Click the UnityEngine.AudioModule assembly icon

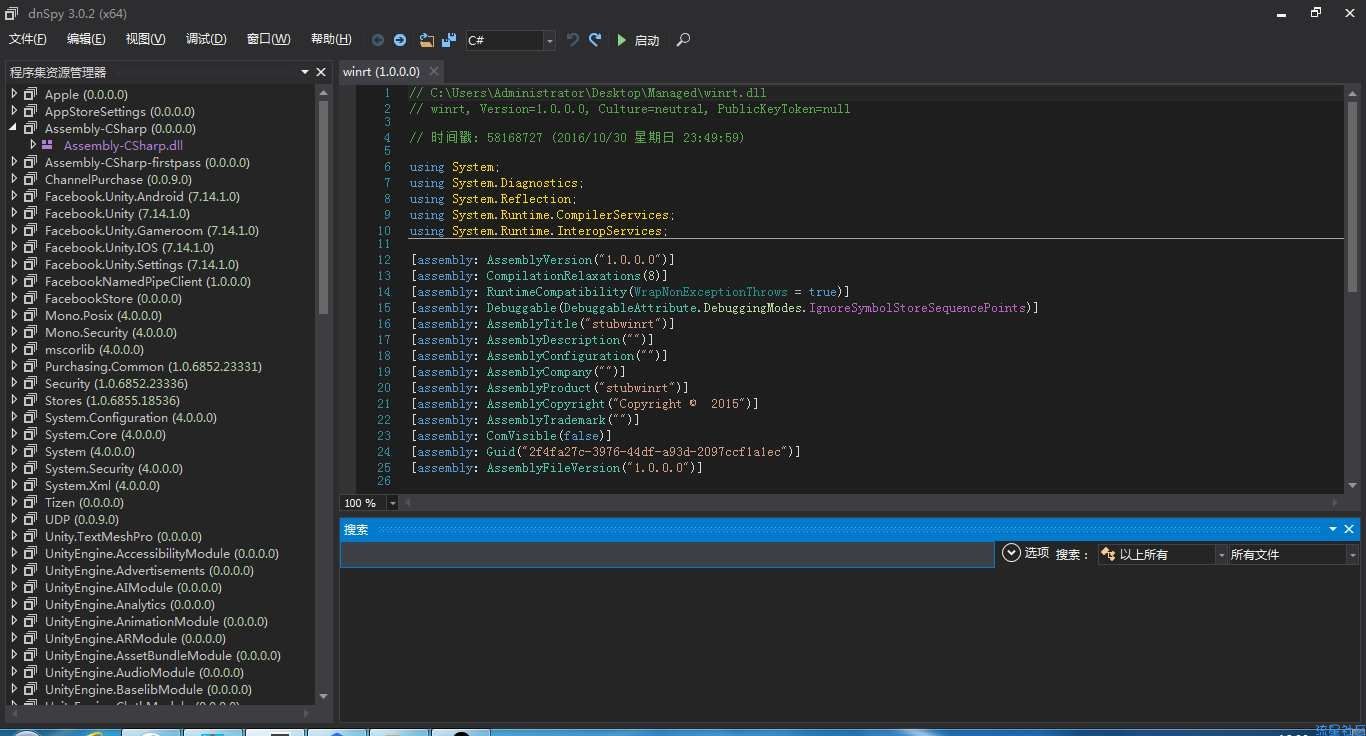point(31,672)
